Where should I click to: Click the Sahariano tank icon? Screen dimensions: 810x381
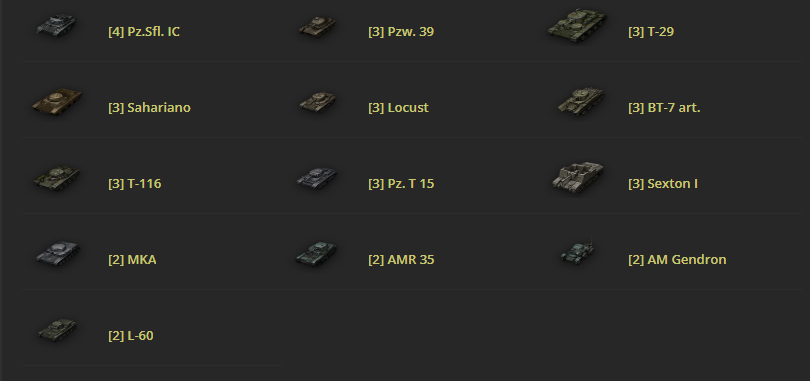(57, 101)
